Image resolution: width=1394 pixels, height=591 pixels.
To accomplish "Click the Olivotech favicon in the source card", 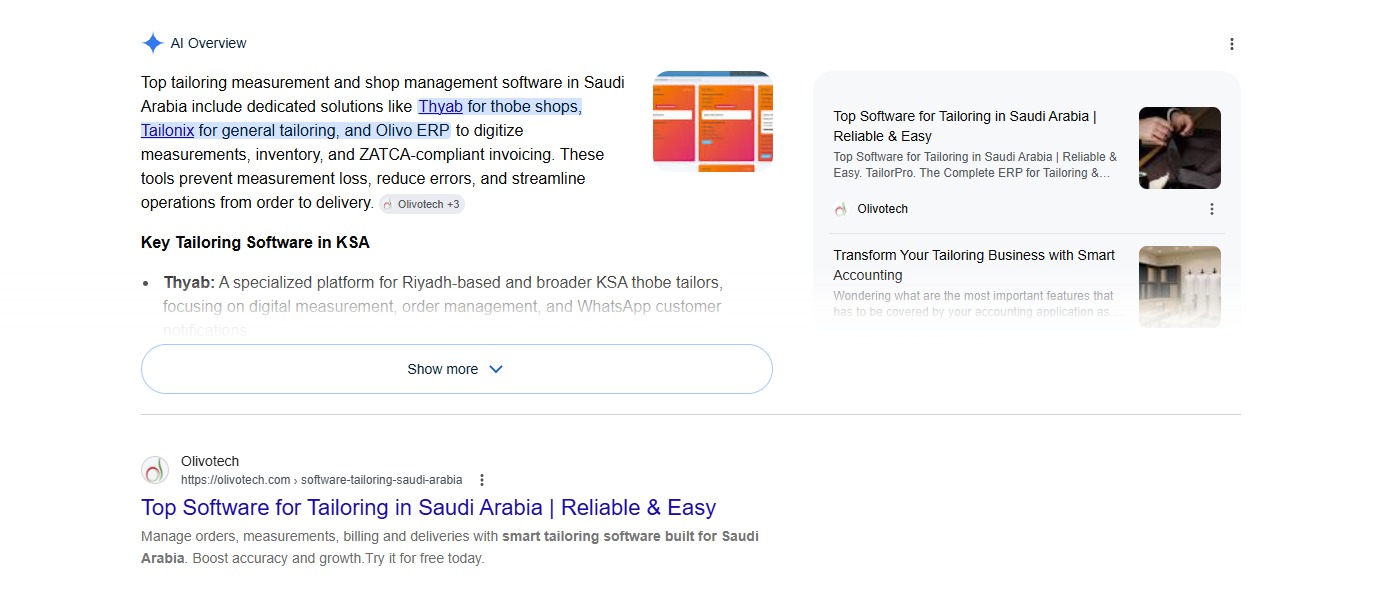I will 841,209.
